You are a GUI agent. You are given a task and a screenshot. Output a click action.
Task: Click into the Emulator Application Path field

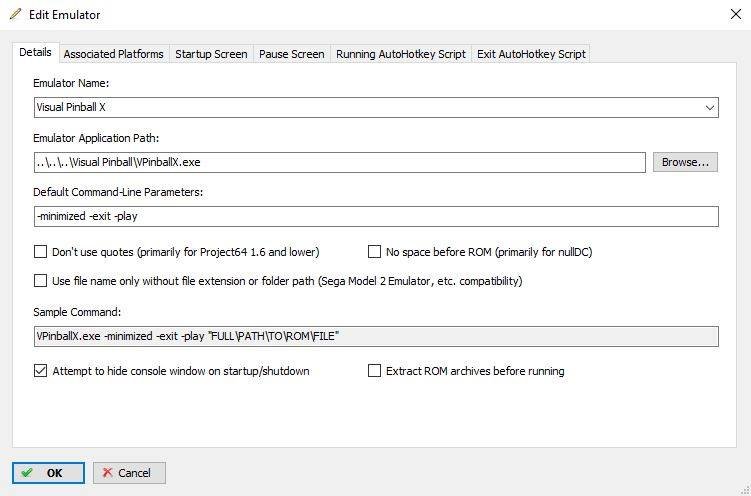pos(340,162)
